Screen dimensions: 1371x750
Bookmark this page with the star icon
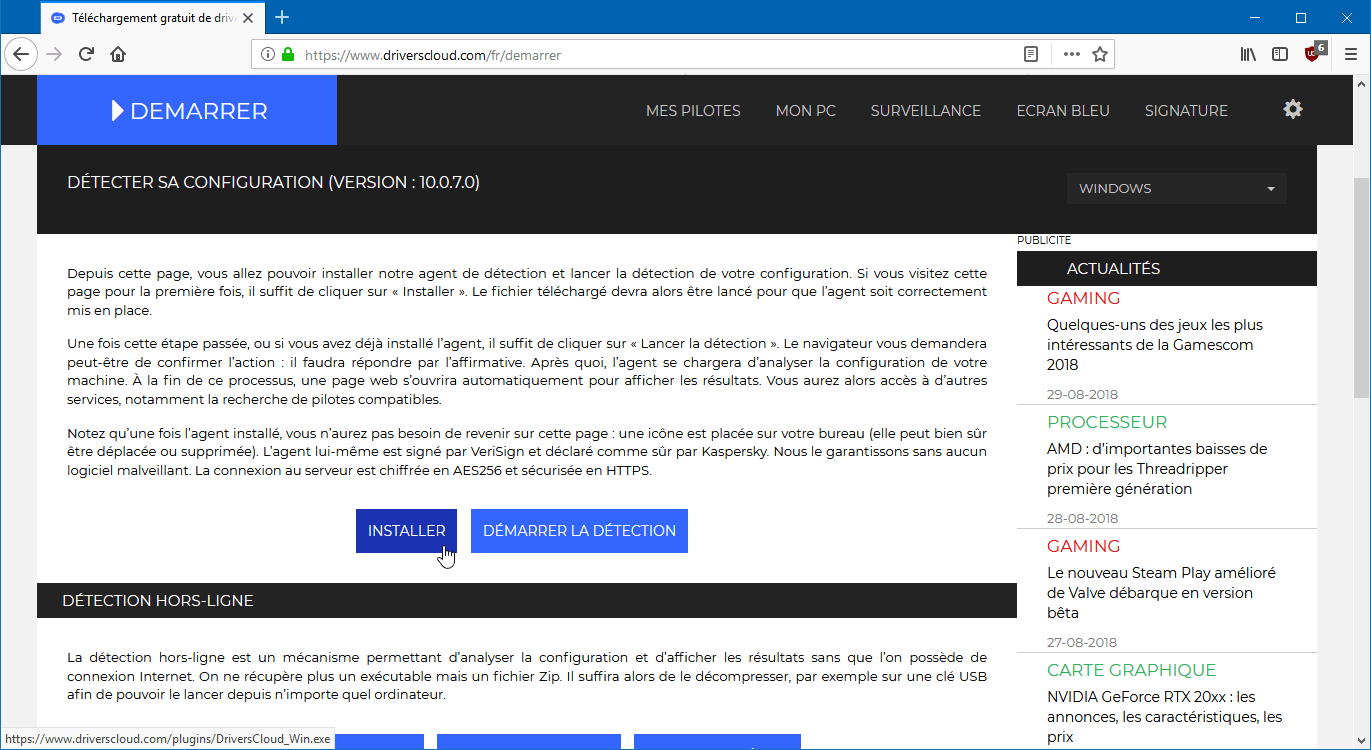1100,55
